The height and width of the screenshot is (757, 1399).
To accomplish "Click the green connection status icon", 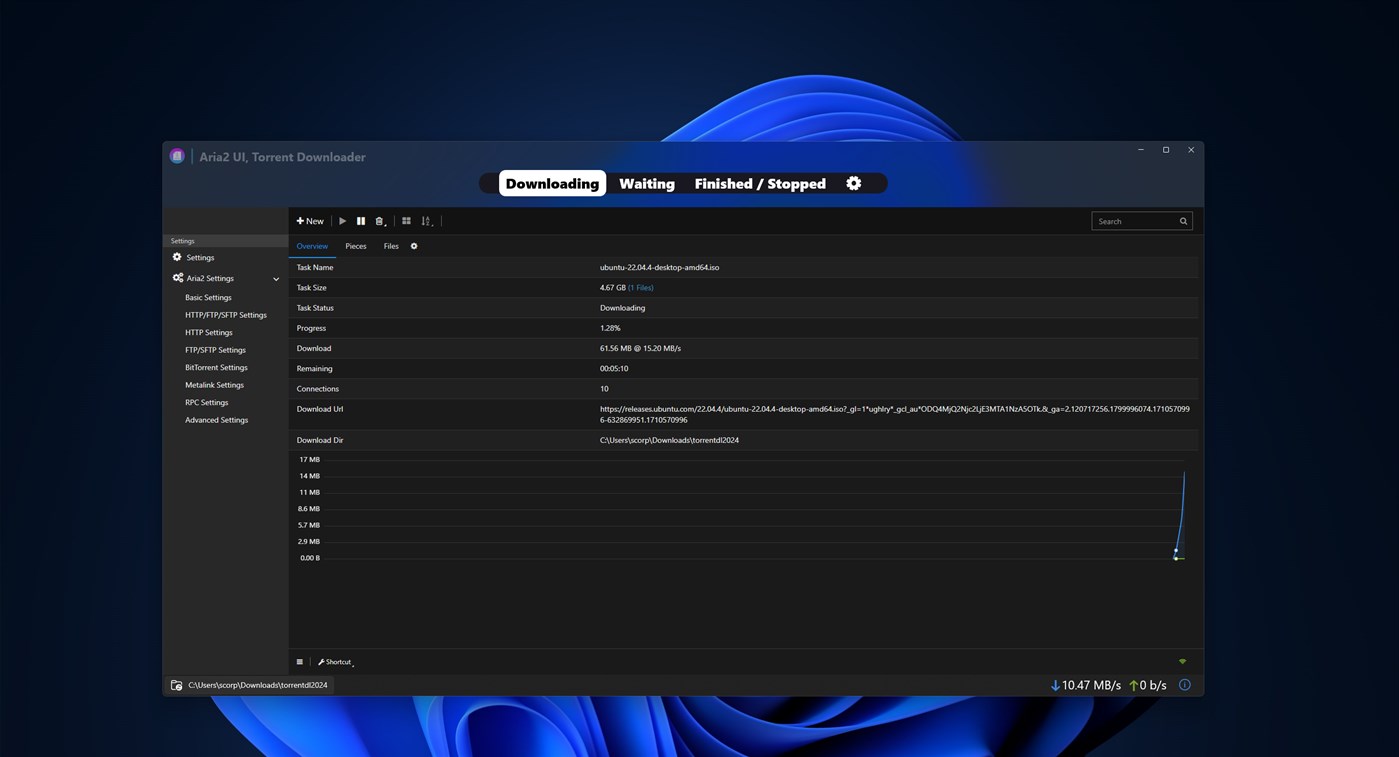I will tap(1182, 661).
